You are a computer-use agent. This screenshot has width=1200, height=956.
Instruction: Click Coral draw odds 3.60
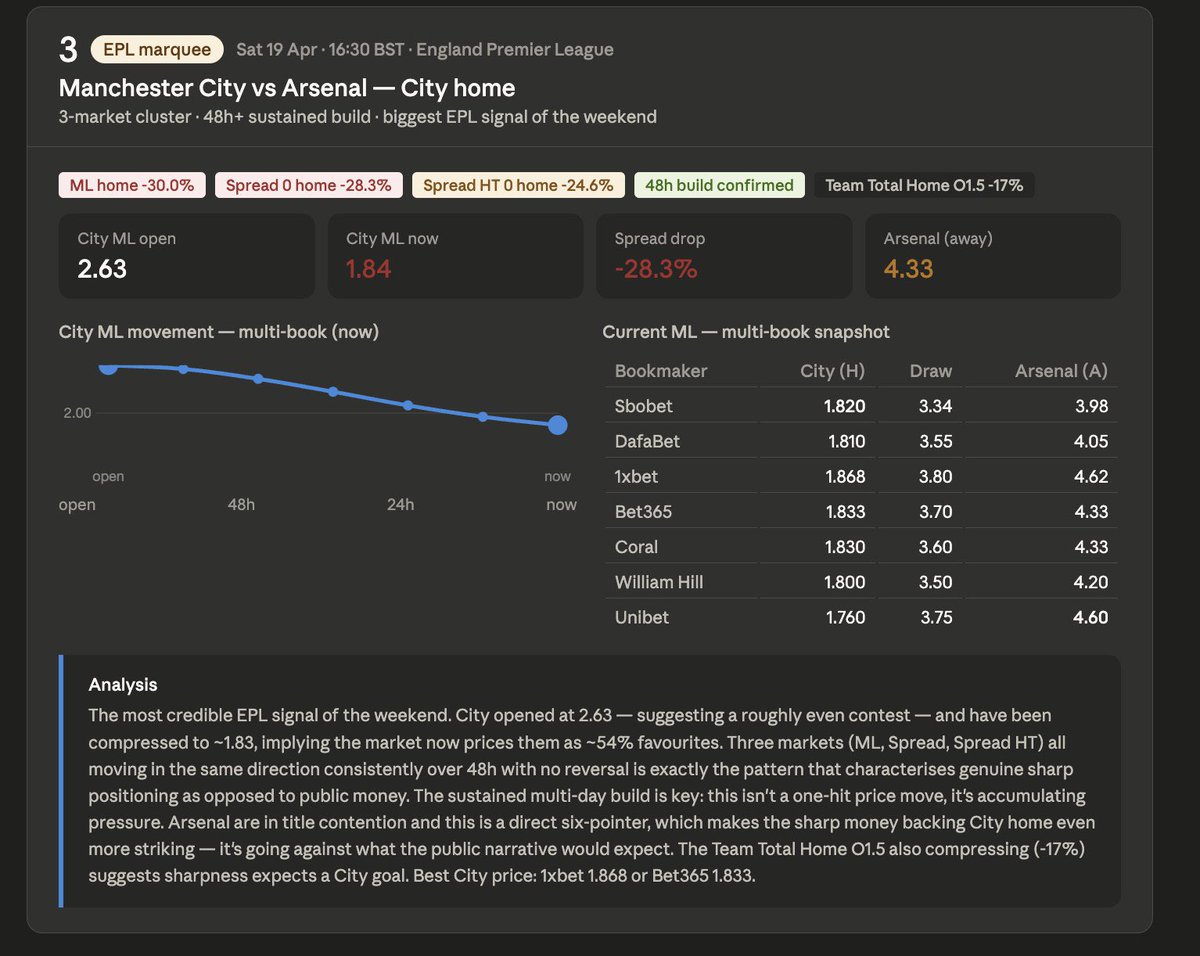click(x=936, y=547)
